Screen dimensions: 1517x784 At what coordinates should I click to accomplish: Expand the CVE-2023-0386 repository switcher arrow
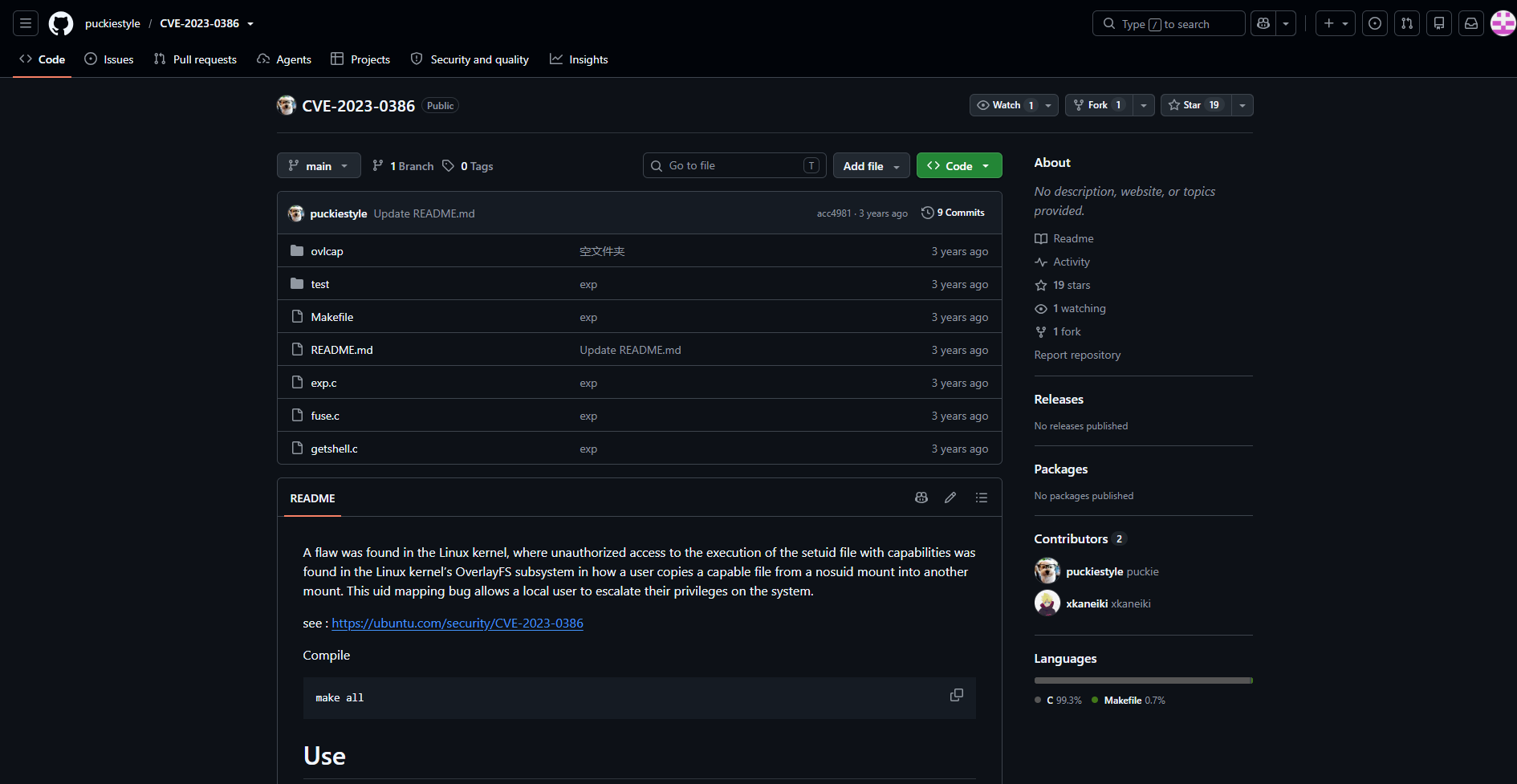point(250,24)
